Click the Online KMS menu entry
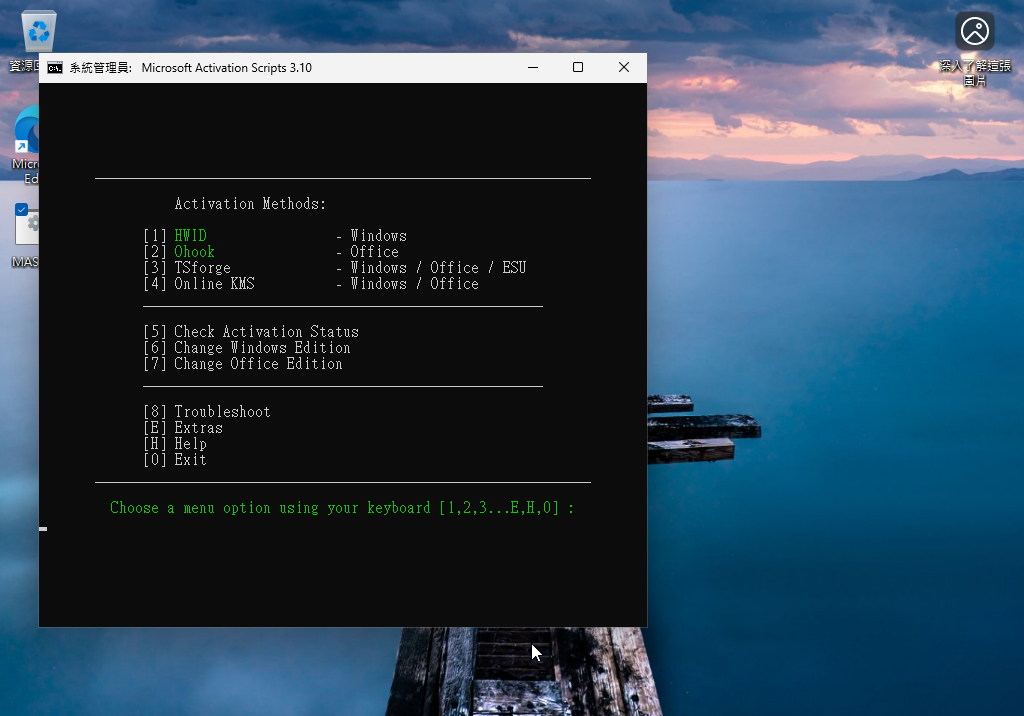 [214, 284]
